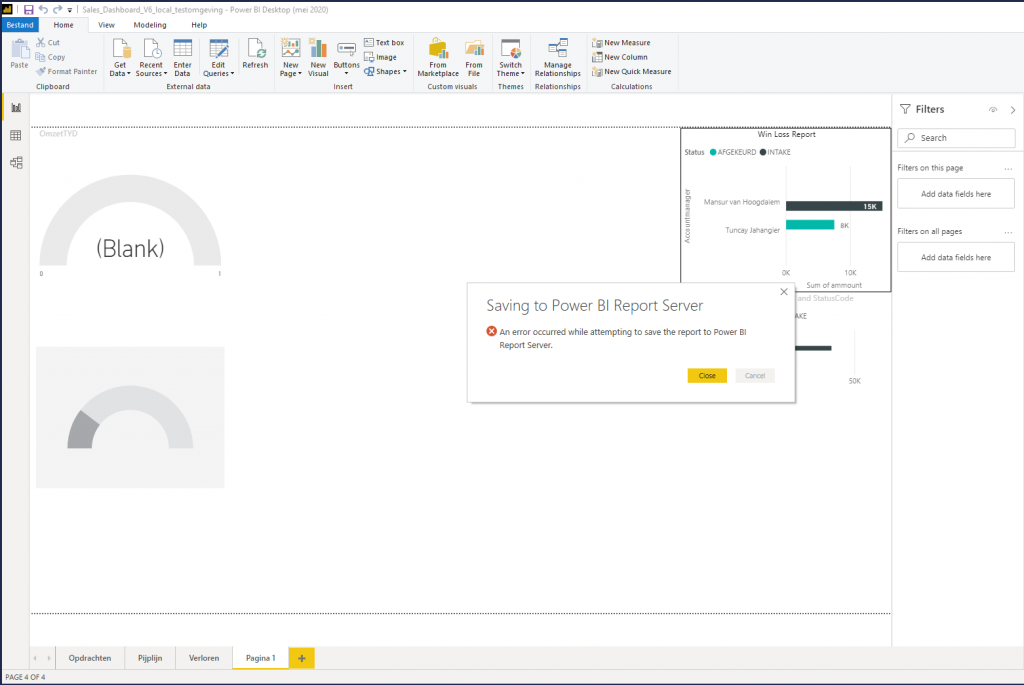
Task: Insert an Image from ribbon
Action: (380, 57)
